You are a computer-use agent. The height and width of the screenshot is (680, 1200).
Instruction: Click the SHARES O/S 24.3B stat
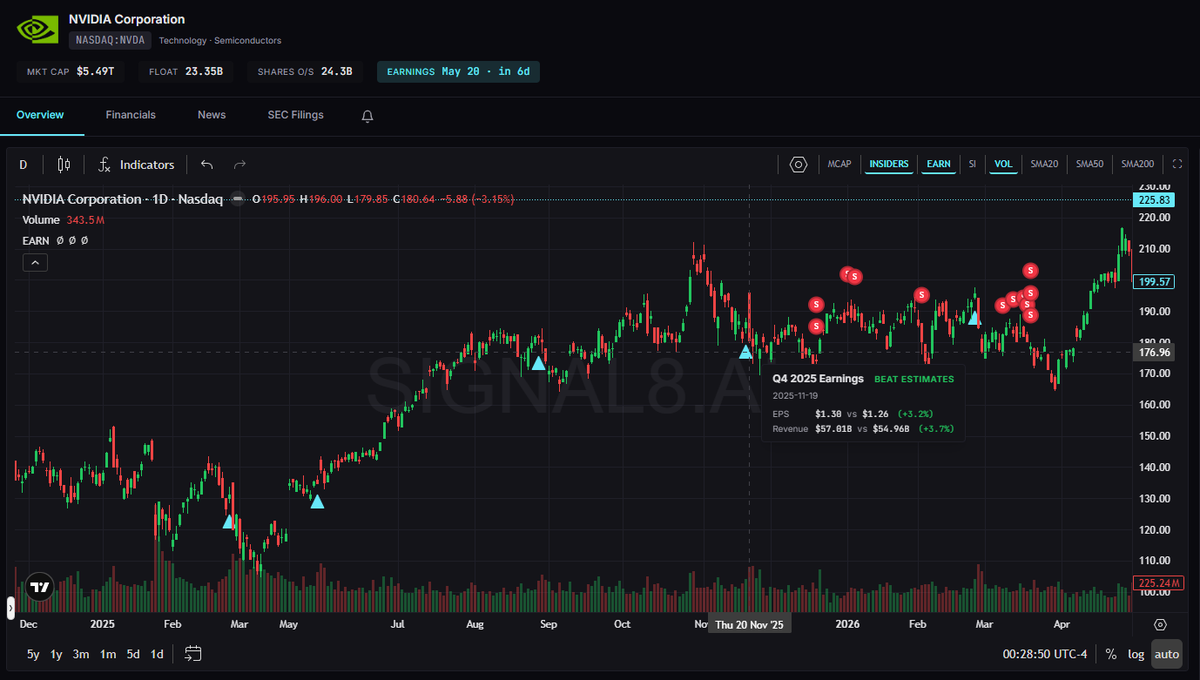click(305, 72)
